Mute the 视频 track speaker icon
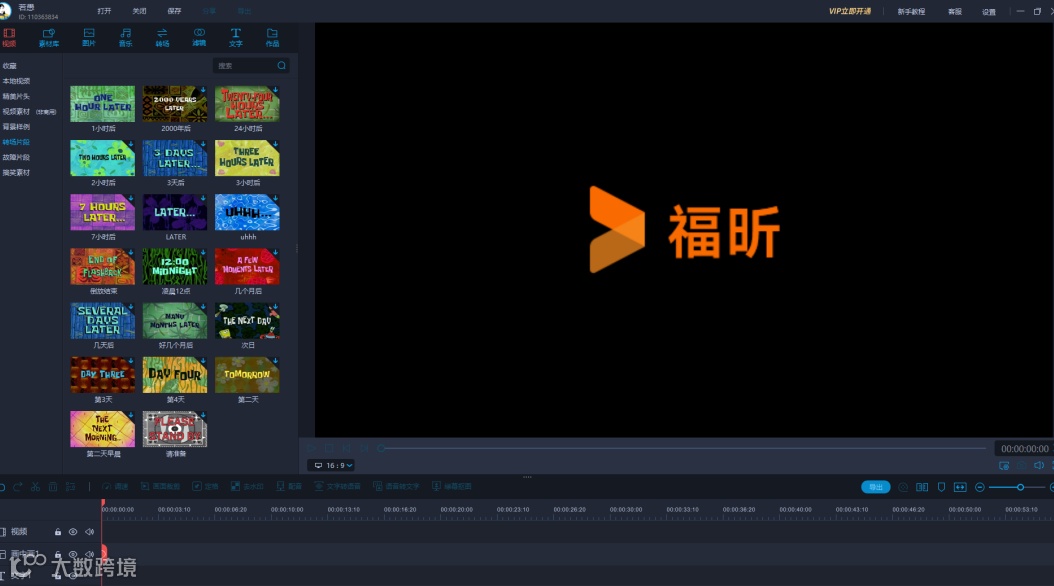This screenshot has width=1054, height=586. point(89,532)
